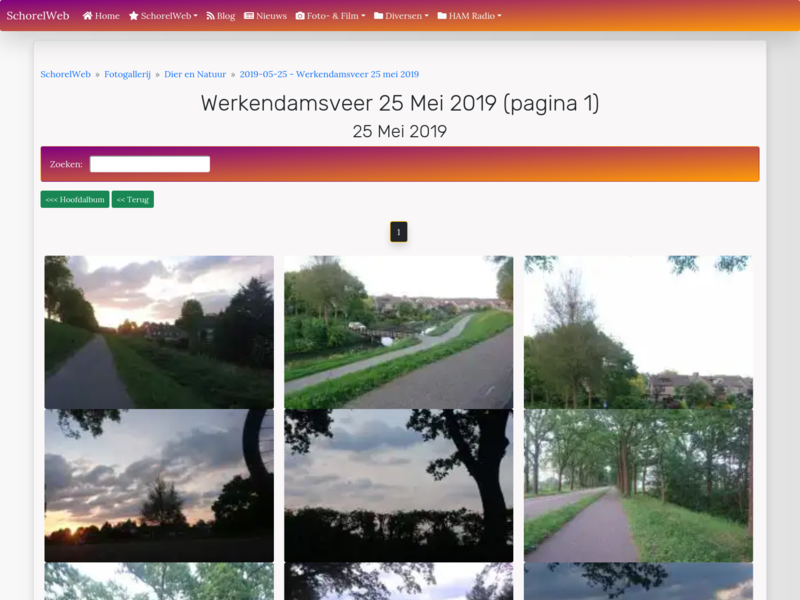Open the Blog menu item
The image size is (800, 600).
coord(220,16)
